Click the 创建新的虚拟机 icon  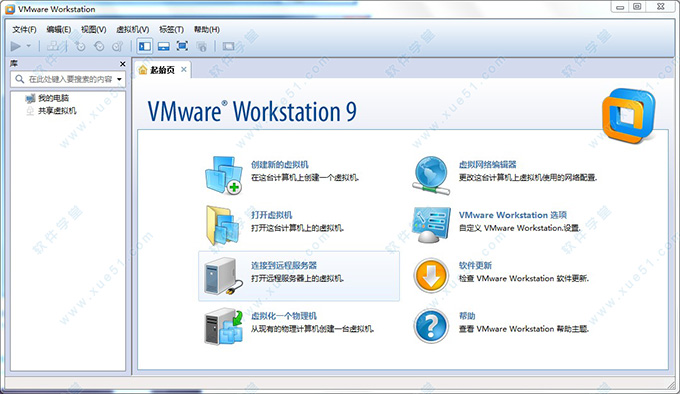click(x=223, y=175)
